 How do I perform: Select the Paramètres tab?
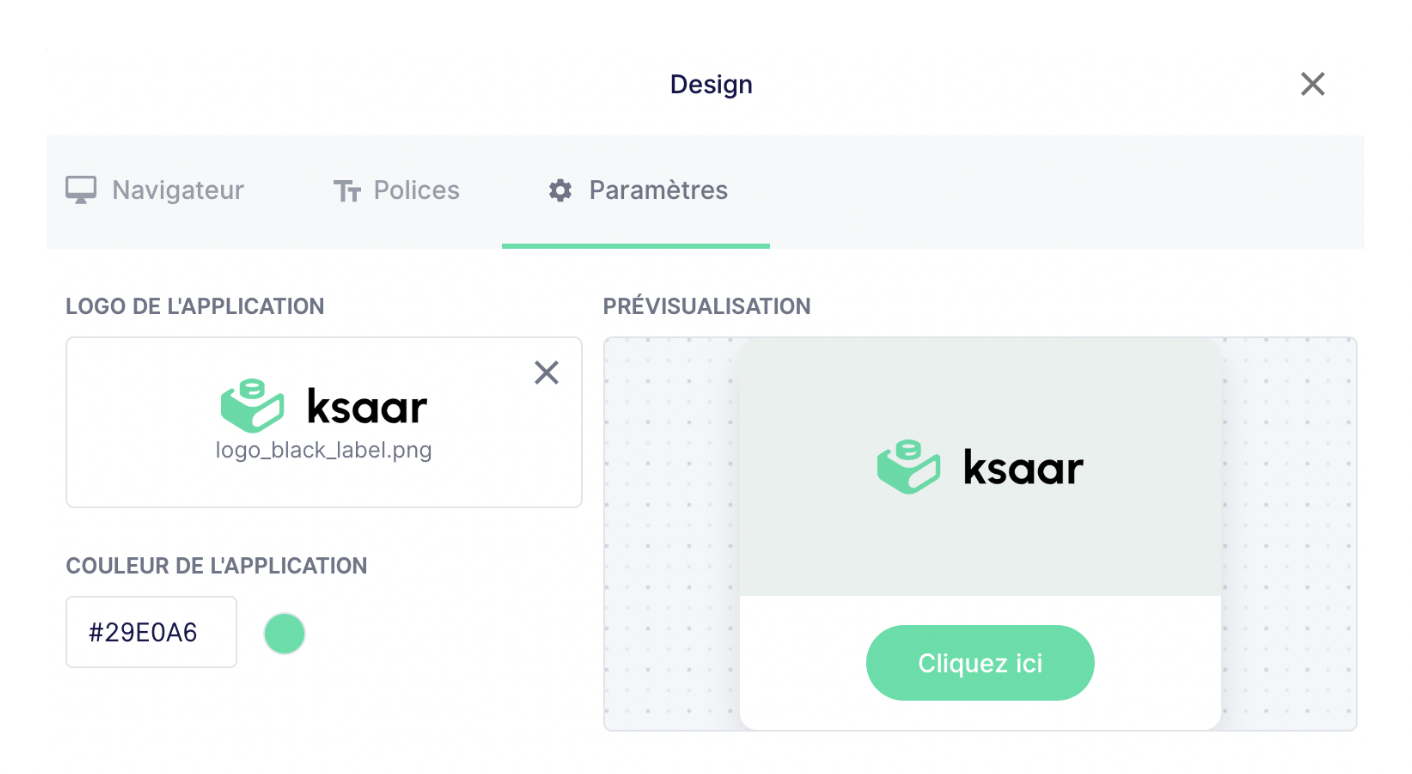click(636, 190)
